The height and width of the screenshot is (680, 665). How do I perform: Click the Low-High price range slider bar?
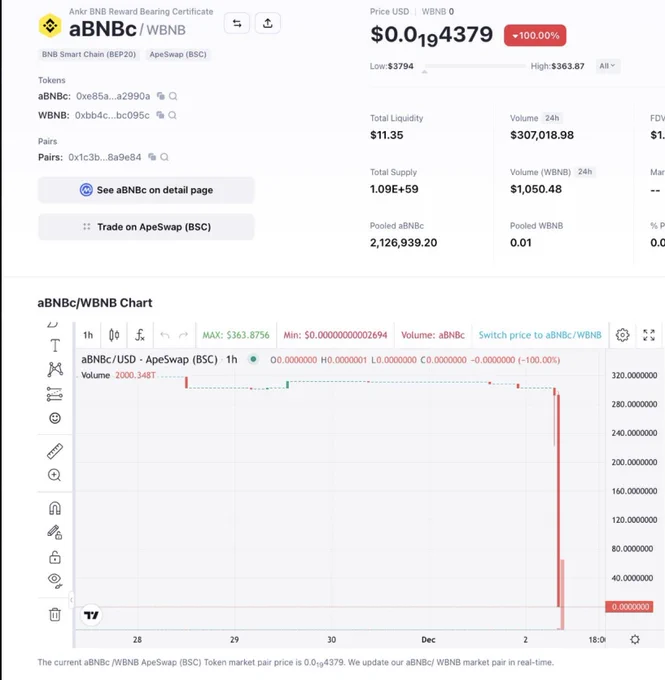475,66
